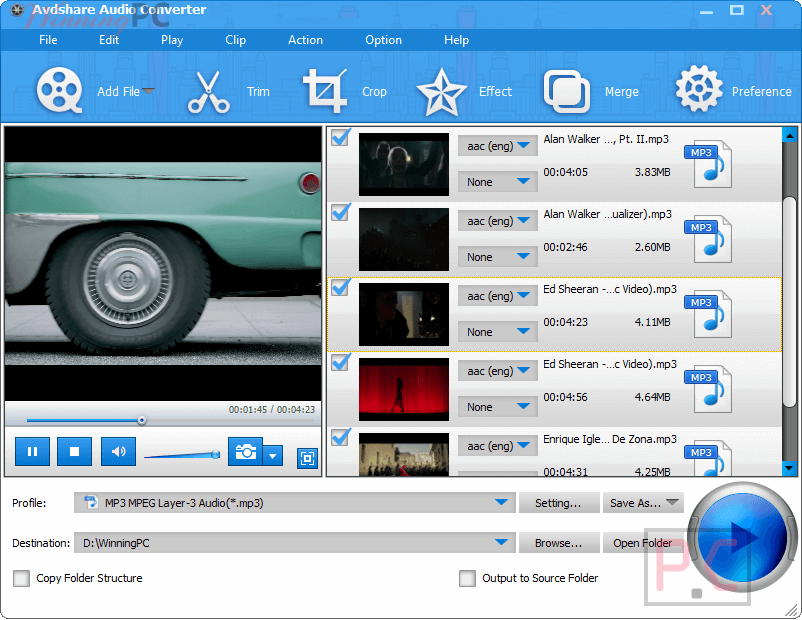The width and height of the screenshot is (802, 620).
Task: Select 'Alan Walker ...ualizer).mp3' file name
Action: [x=607, y=214]
